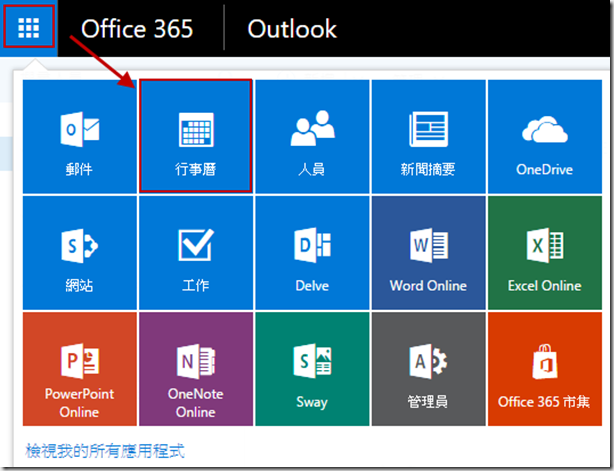Open the Sway app tile
Viewport: 614px width, 471px height.
(312, 370)
